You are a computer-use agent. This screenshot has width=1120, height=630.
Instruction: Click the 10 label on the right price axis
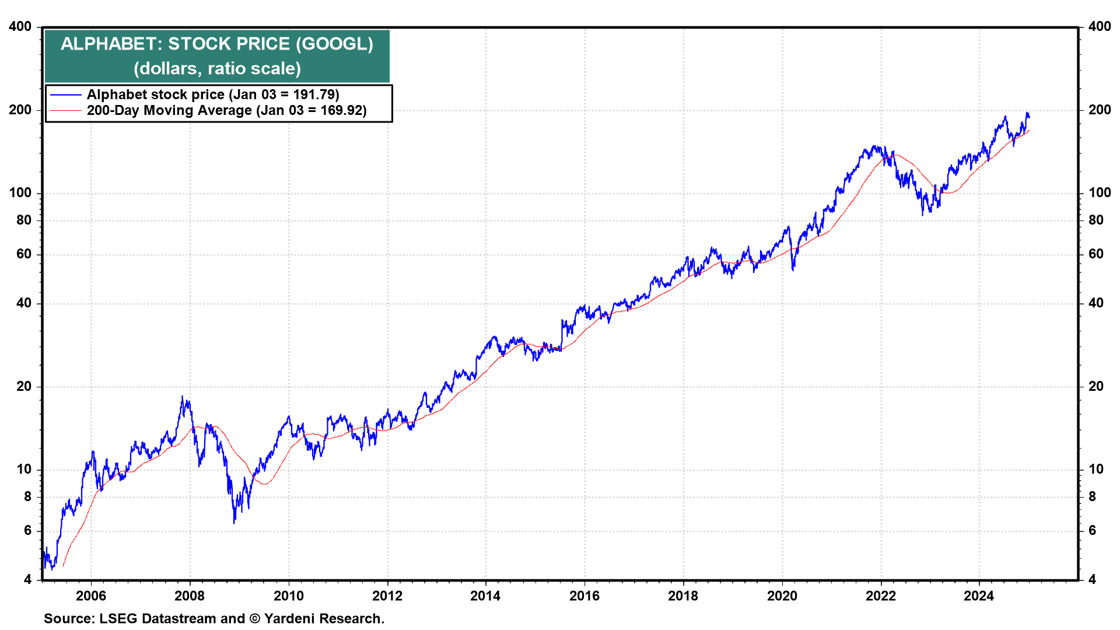point(1096,469)
